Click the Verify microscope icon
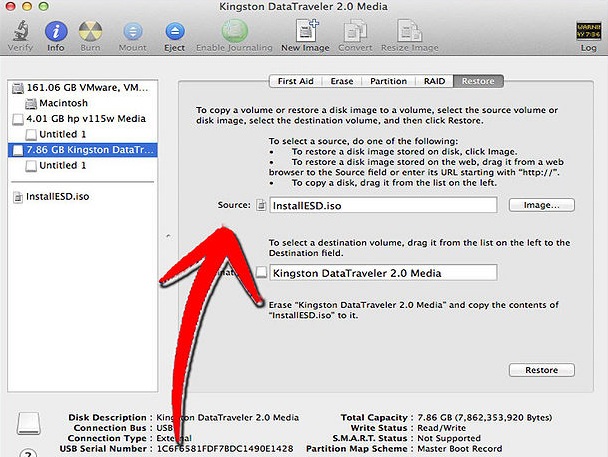This screenshot has height=457, width=608. 20,31
